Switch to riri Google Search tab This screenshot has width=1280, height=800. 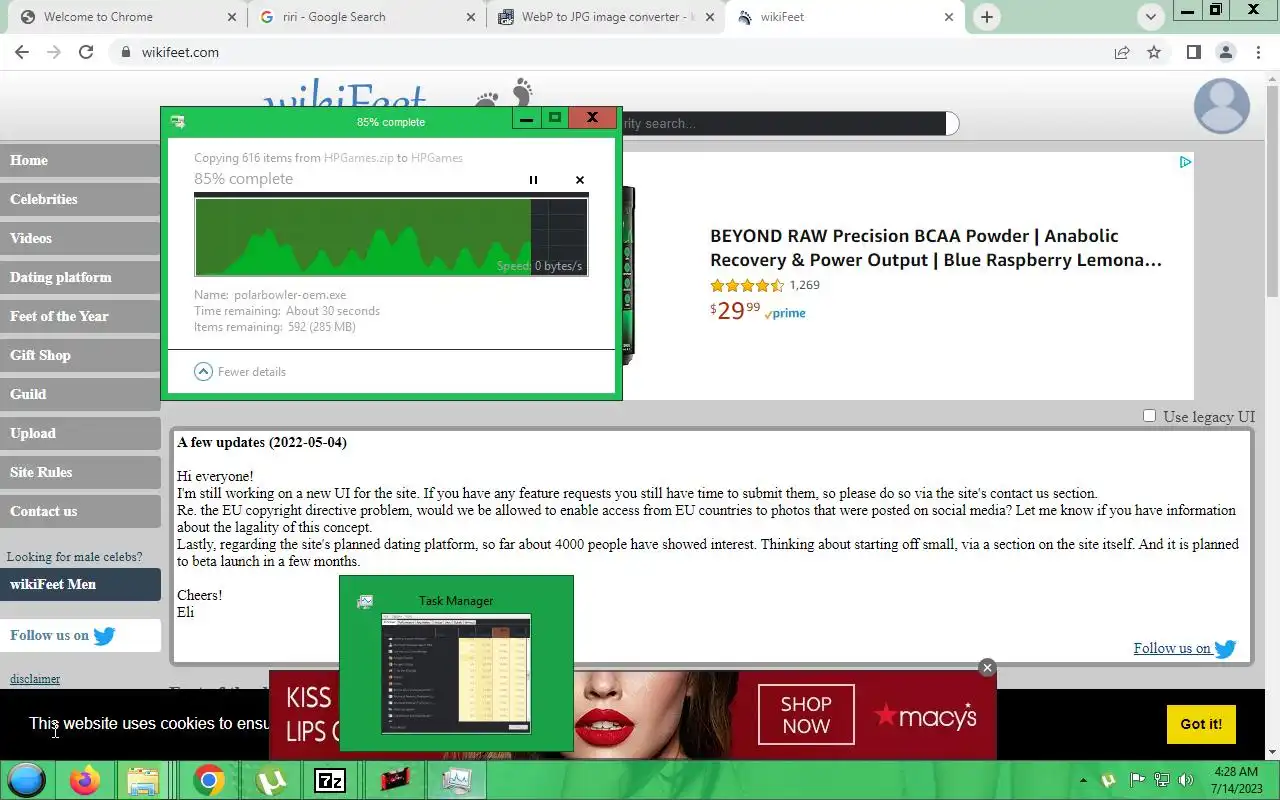[x=368, y=17]
